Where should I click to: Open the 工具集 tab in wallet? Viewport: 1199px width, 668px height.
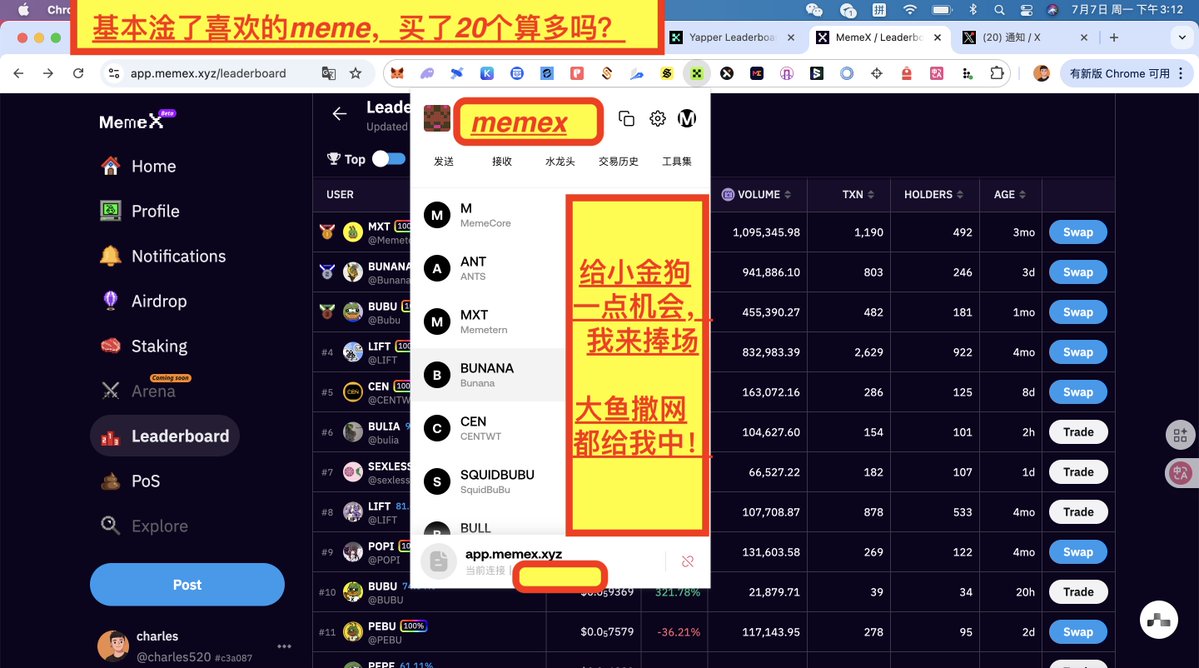(x=677, y=161)
